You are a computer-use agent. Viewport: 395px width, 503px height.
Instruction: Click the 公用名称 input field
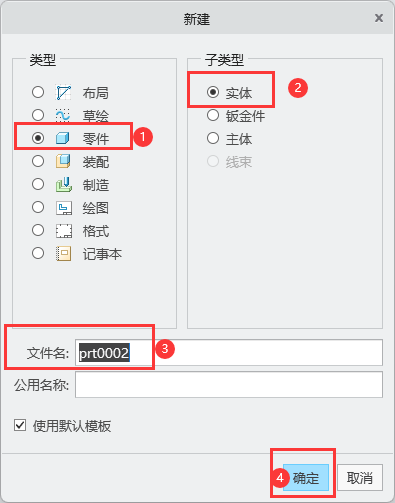click(x=229, y=385)
